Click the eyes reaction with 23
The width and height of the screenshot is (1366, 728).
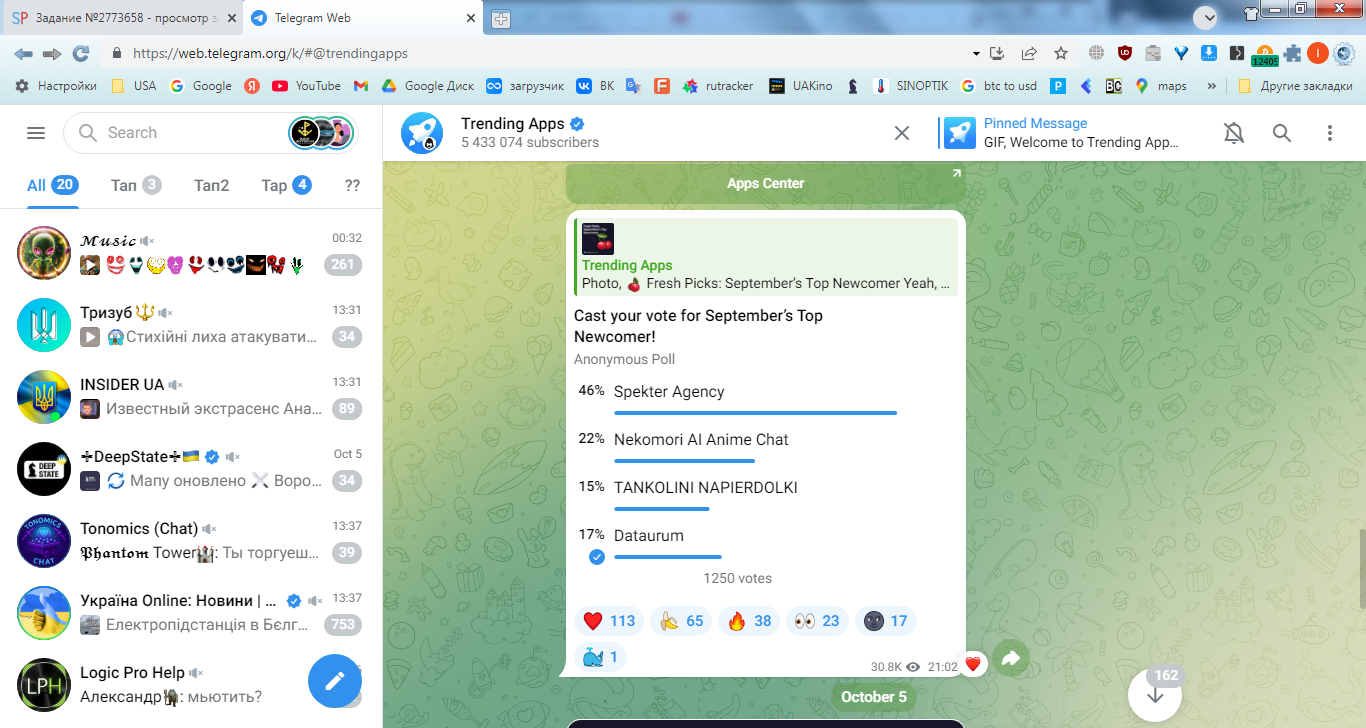point(817,621)
